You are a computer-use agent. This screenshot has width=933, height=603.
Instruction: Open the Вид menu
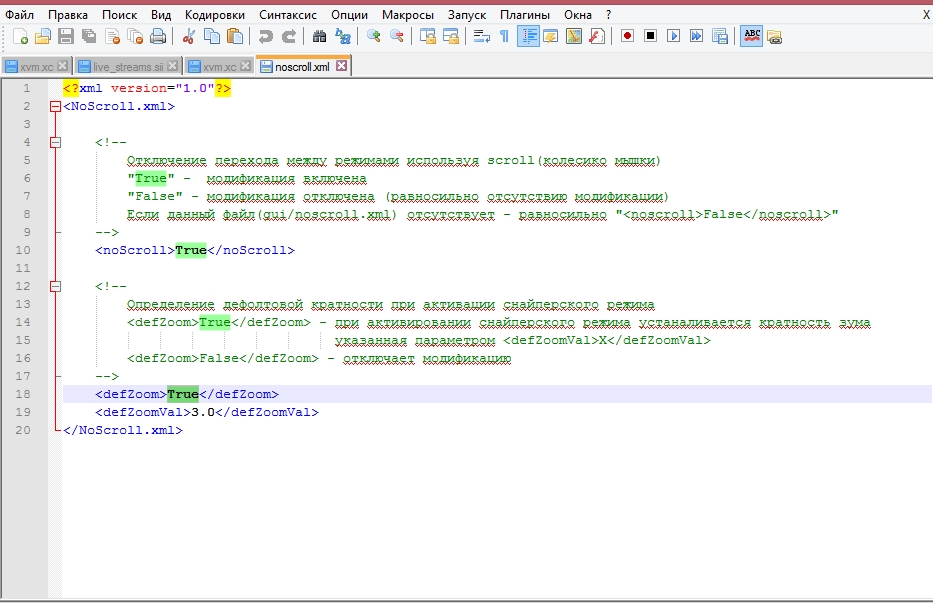pos(160,15)
